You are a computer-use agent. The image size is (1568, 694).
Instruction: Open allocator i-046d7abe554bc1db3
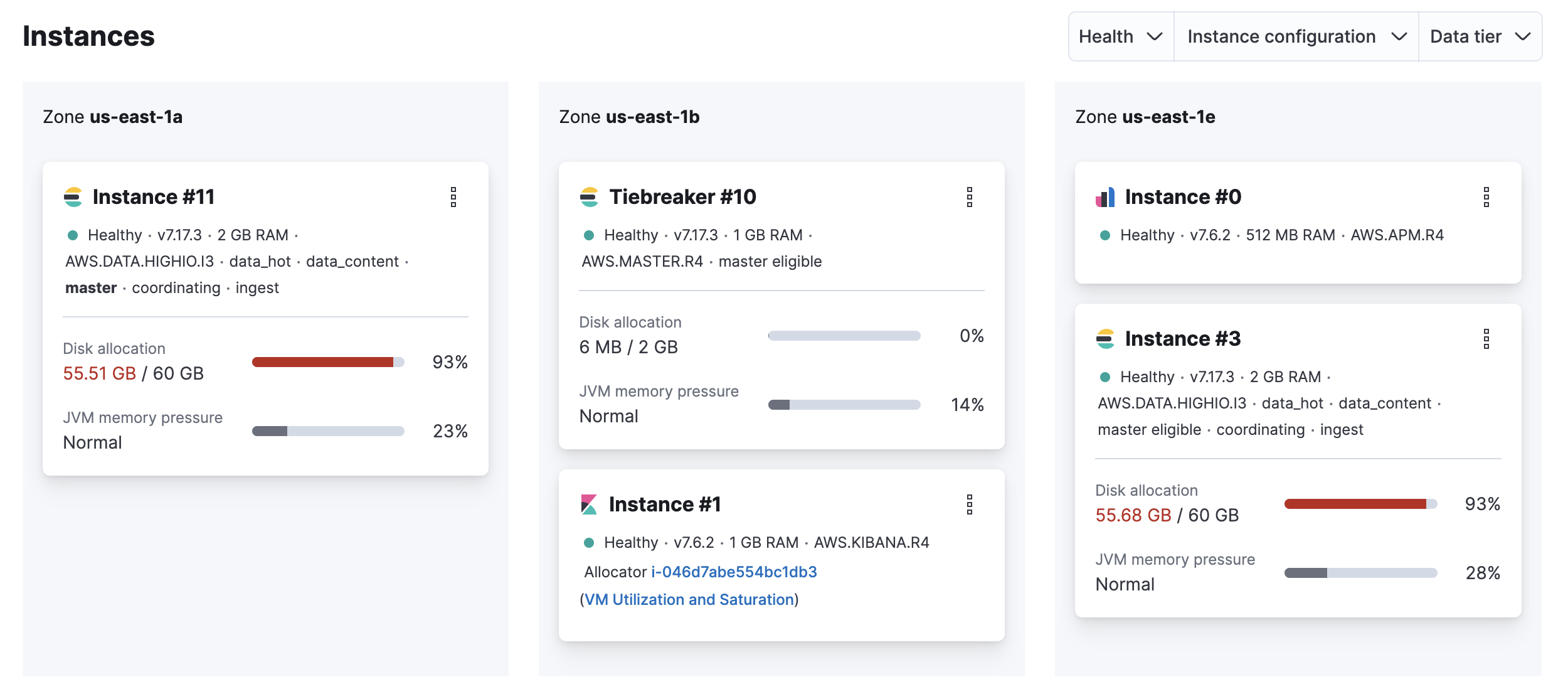pyautogui.click(x=734, y=571)
